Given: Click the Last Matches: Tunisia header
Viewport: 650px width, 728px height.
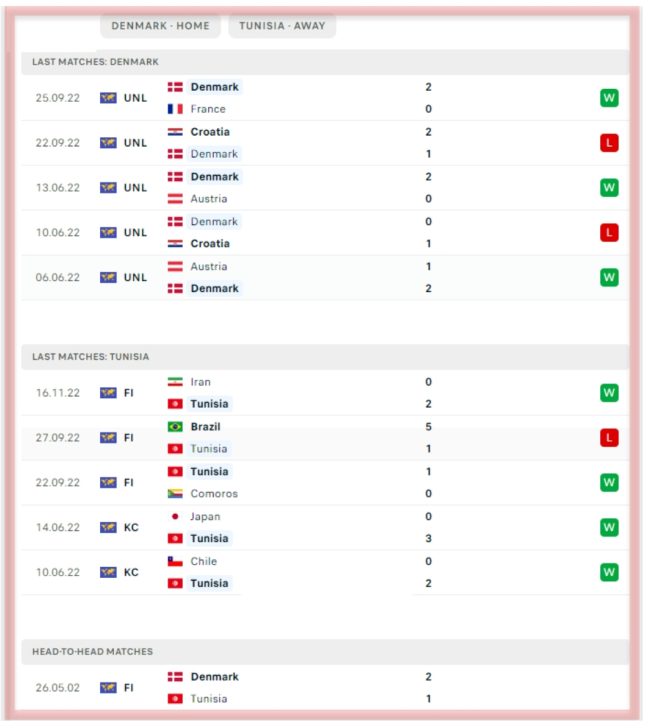Looking at the screenshot, I should (x=91, y=357).
